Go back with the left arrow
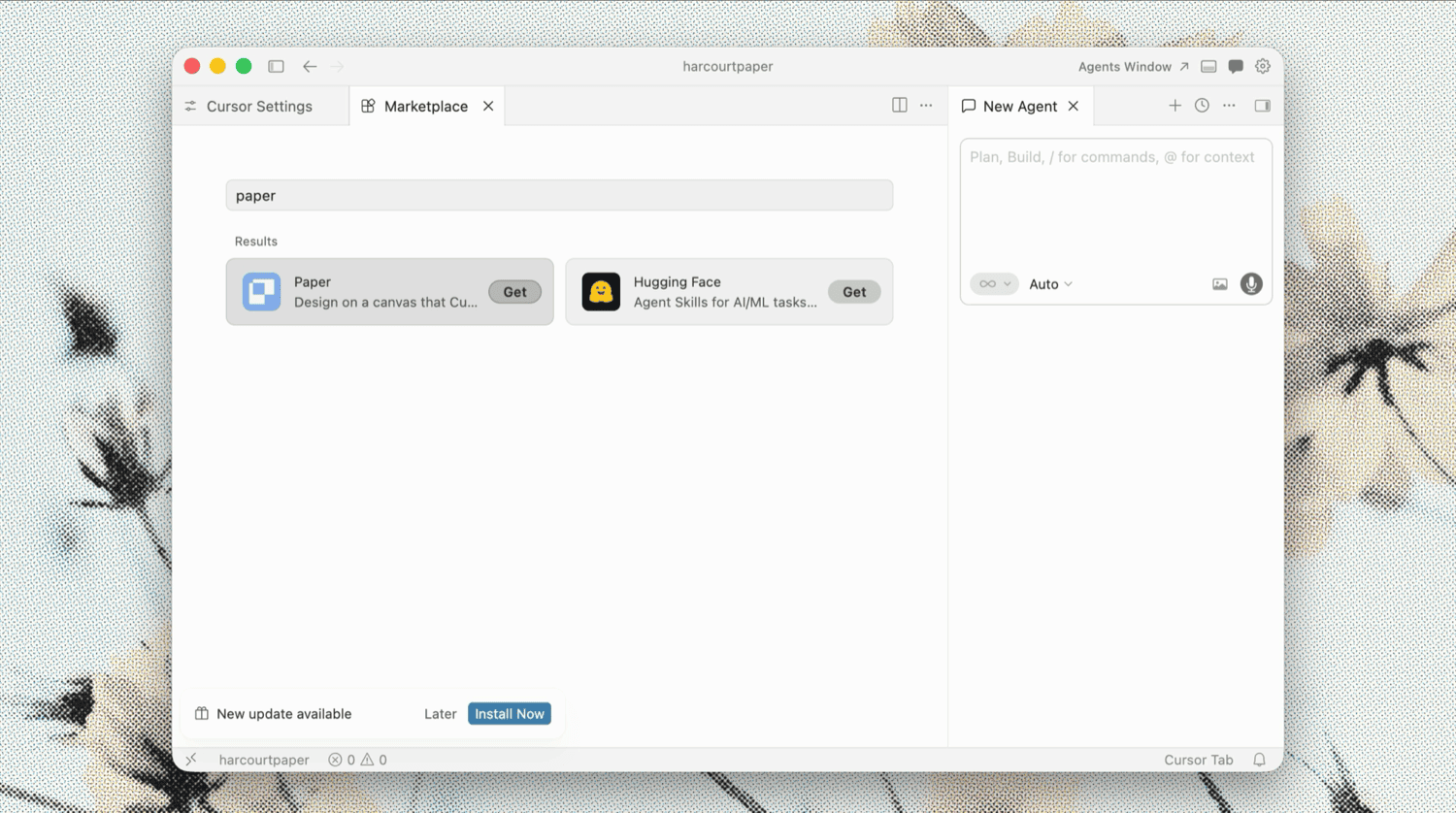 [310, 66]
